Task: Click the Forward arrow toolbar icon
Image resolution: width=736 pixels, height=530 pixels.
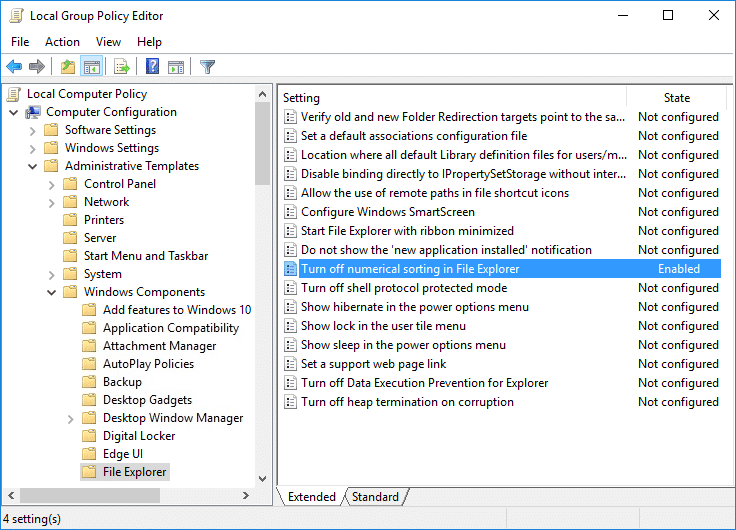Action: click(37, 67)
